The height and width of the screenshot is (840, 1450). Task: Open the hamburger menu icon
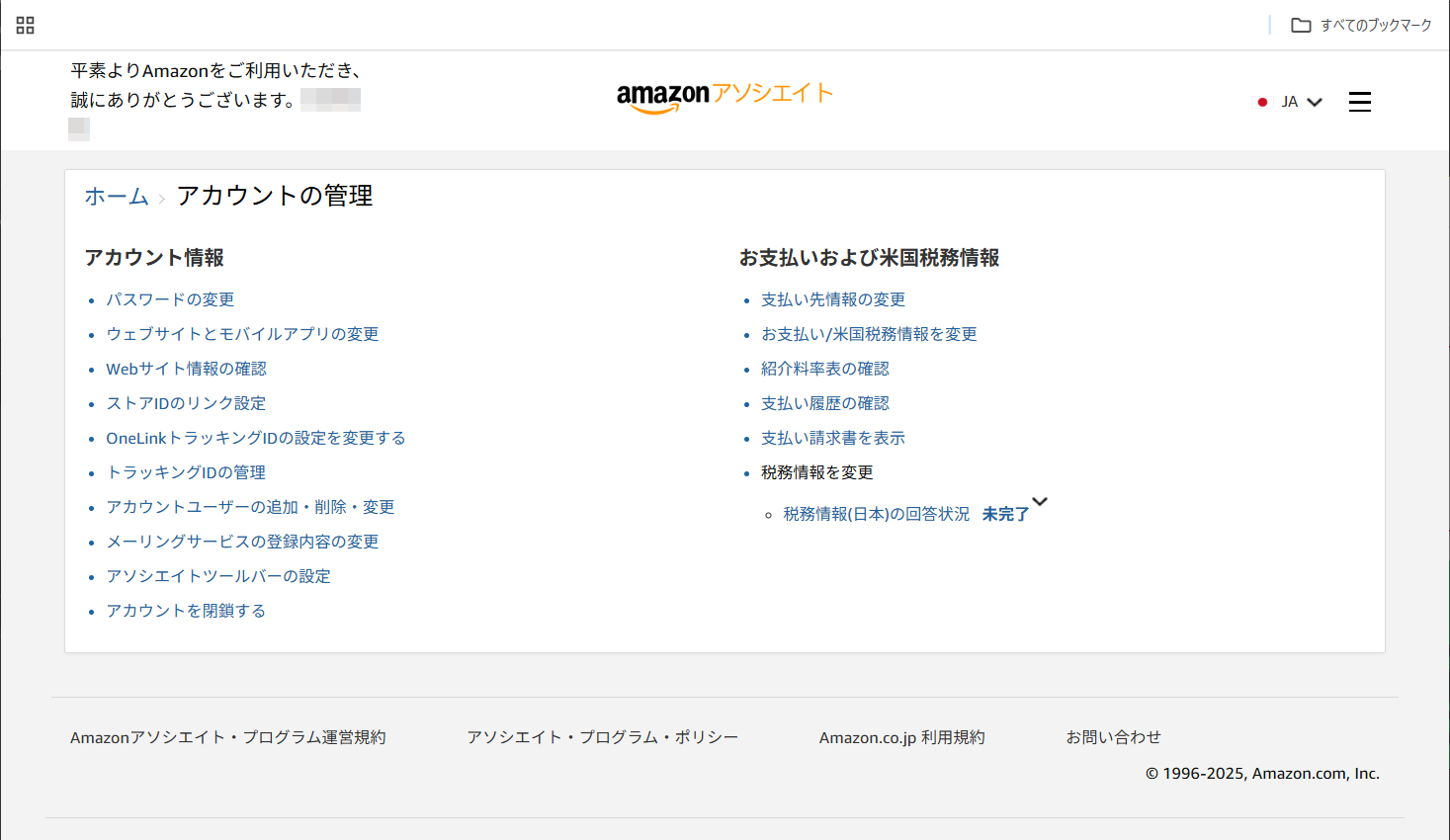[1359, 102]
